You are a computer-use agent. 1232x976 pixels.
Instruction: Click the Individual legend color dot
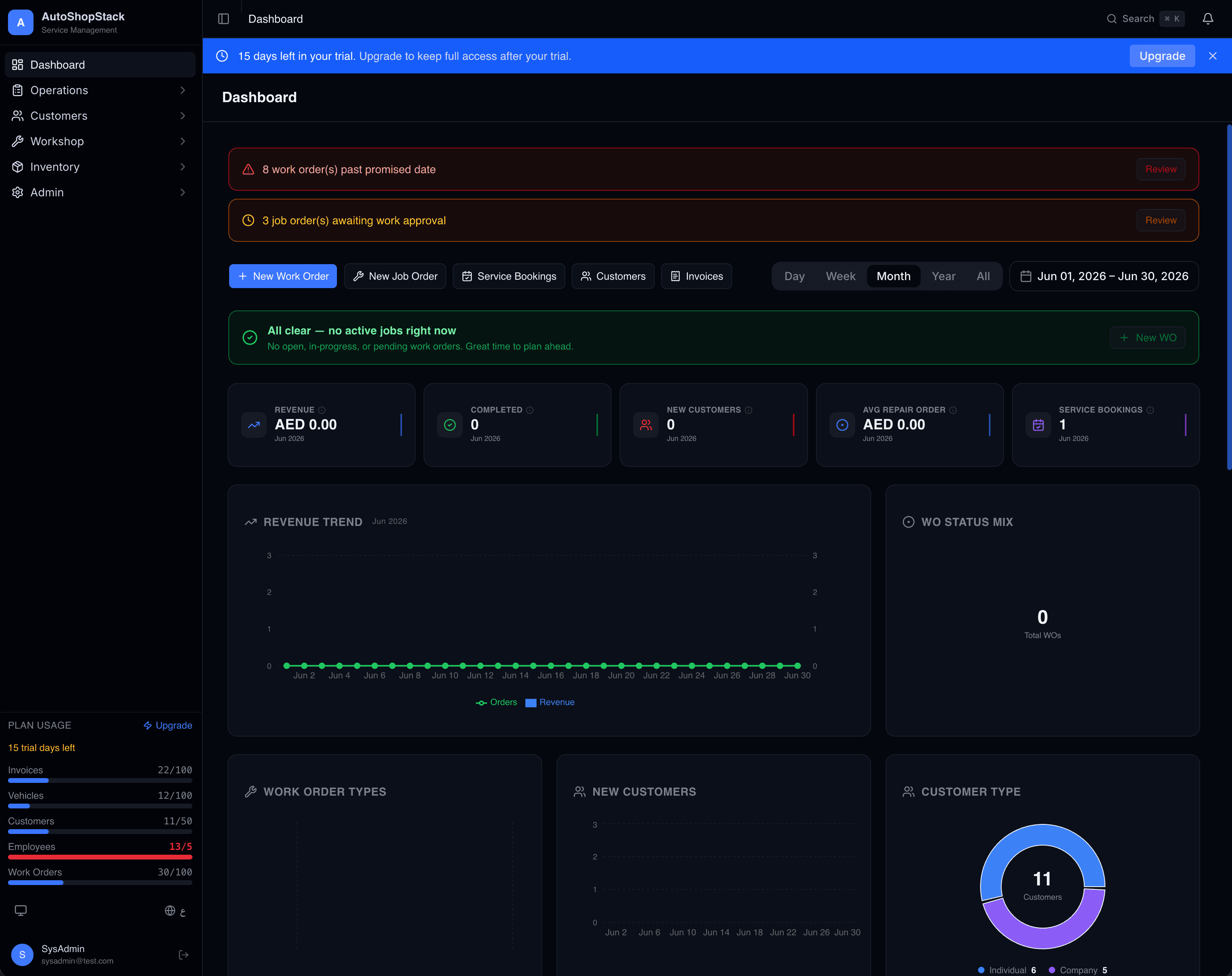coord(981,970)
